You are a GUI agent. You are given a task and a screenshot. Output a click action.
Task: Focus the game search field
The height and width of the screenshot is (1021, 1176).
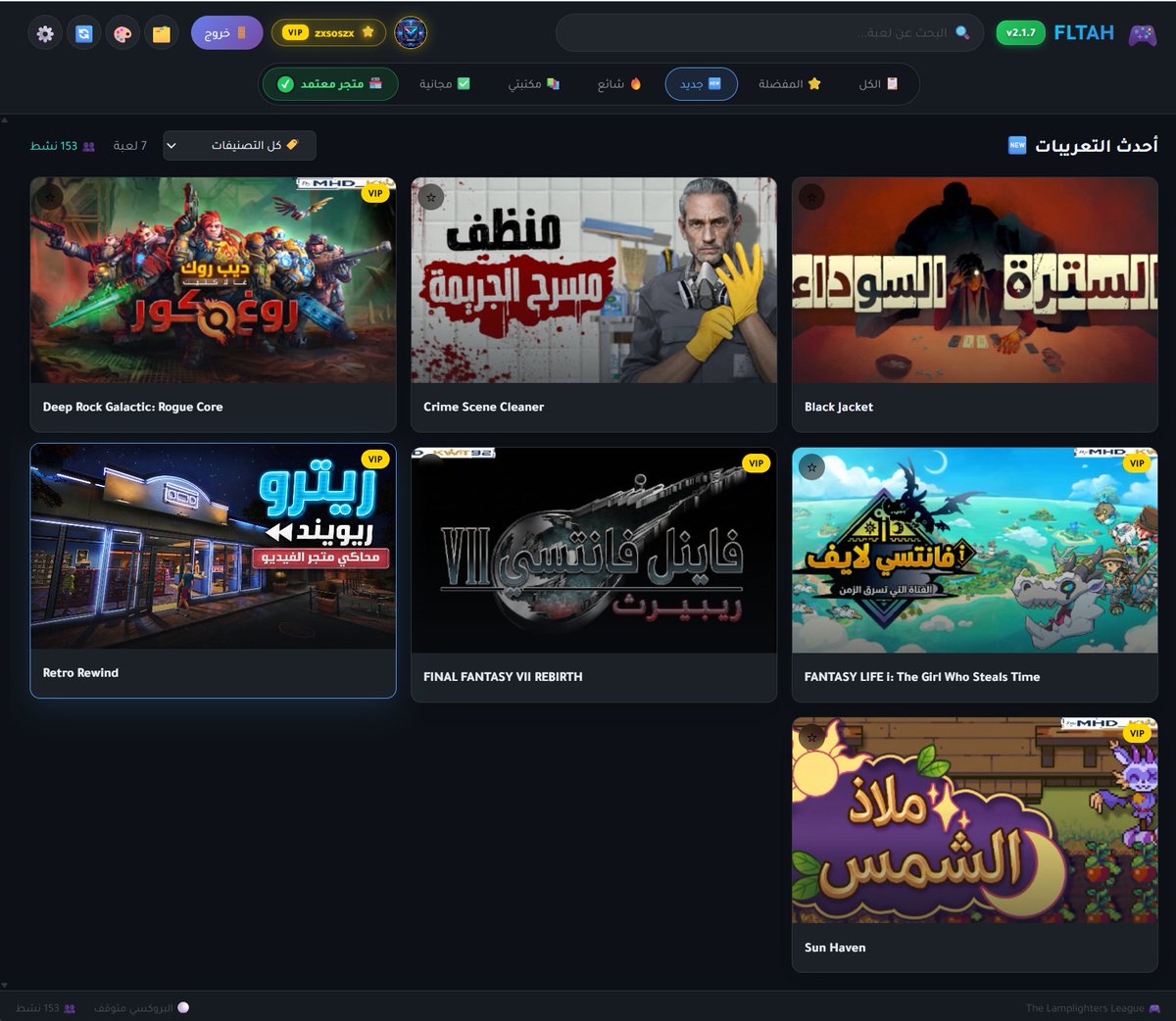[771, 32]
